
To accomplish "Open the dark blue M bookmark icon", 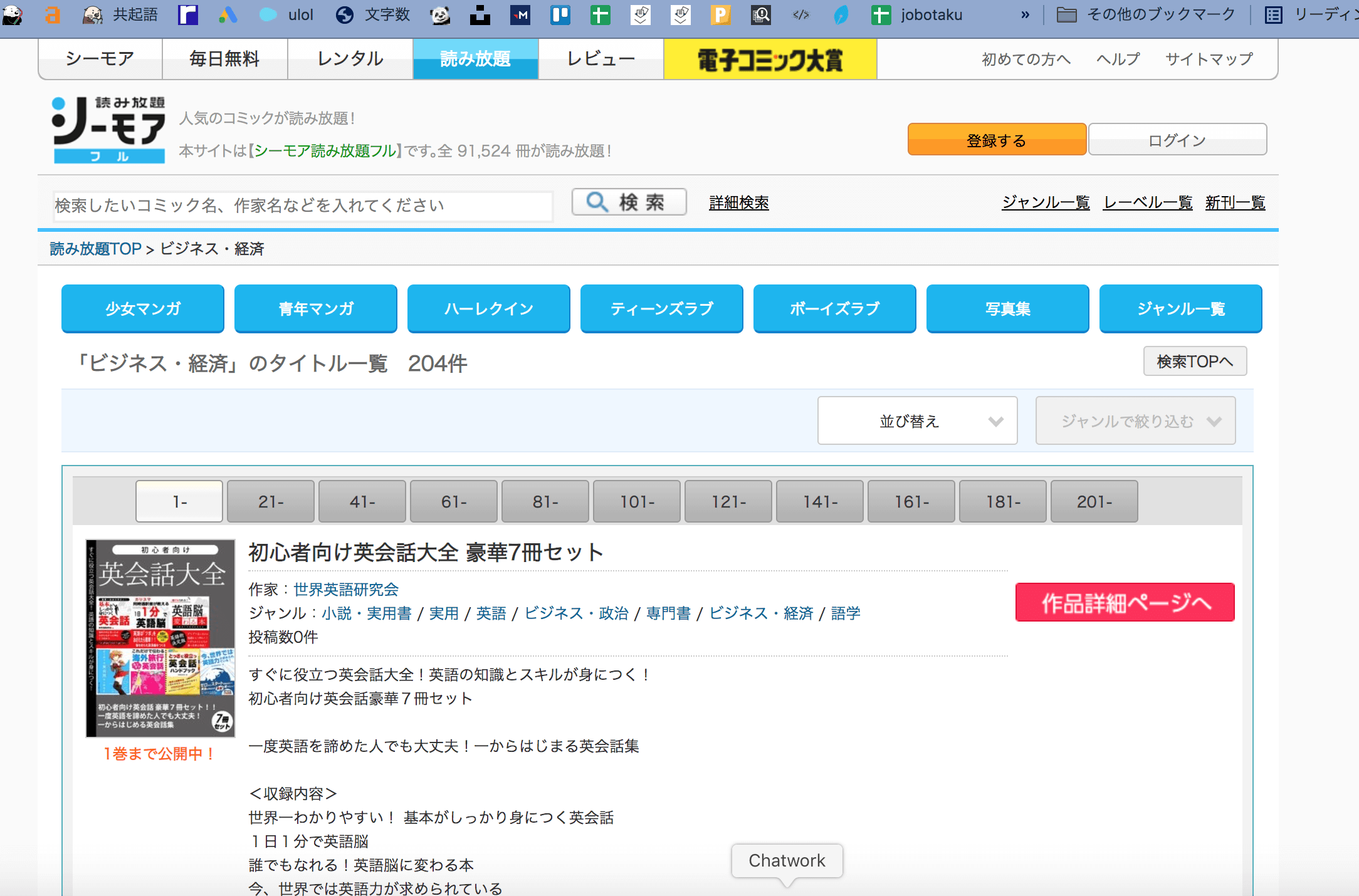I will [x=520, y=14].
